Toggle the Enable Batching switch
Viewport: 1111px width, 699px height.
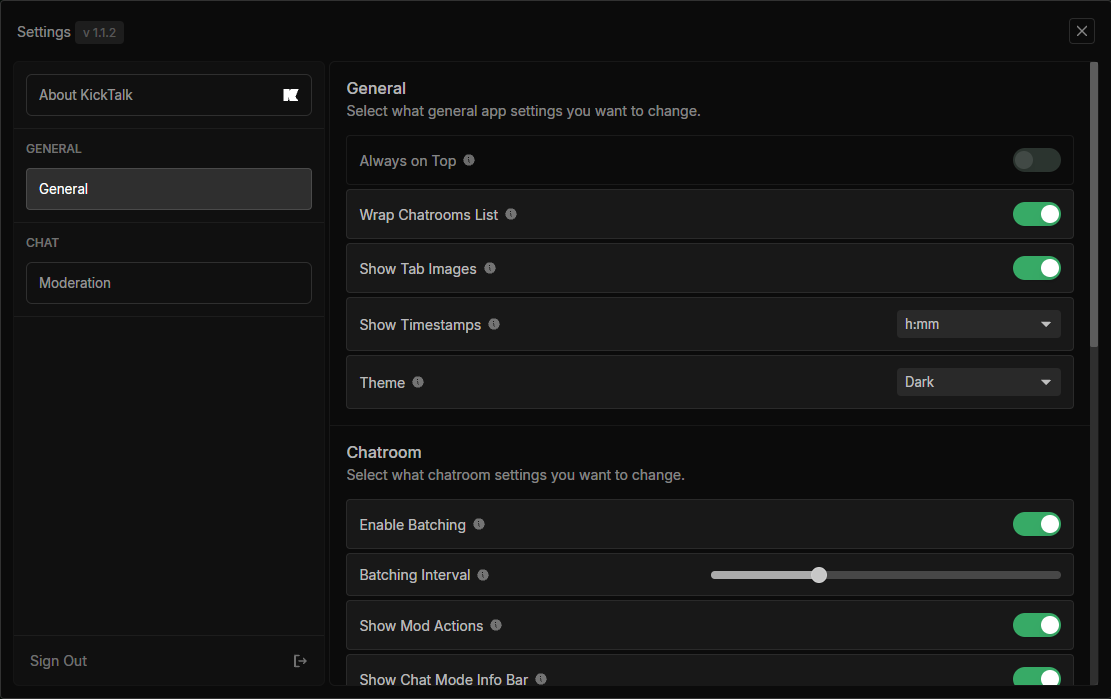(x=1037, y=524)
